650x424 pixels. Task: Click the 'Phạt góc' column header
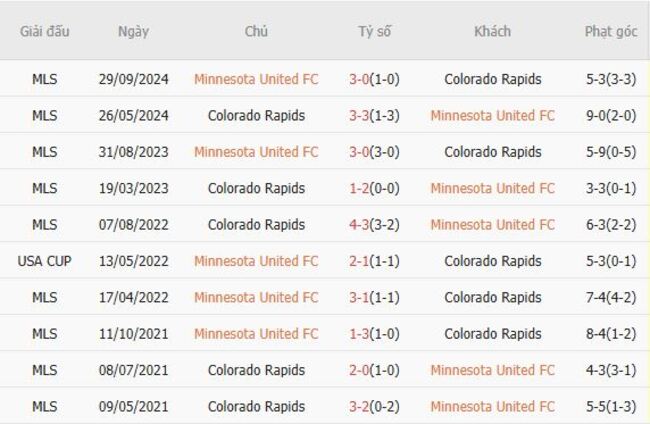pos(611,31)
